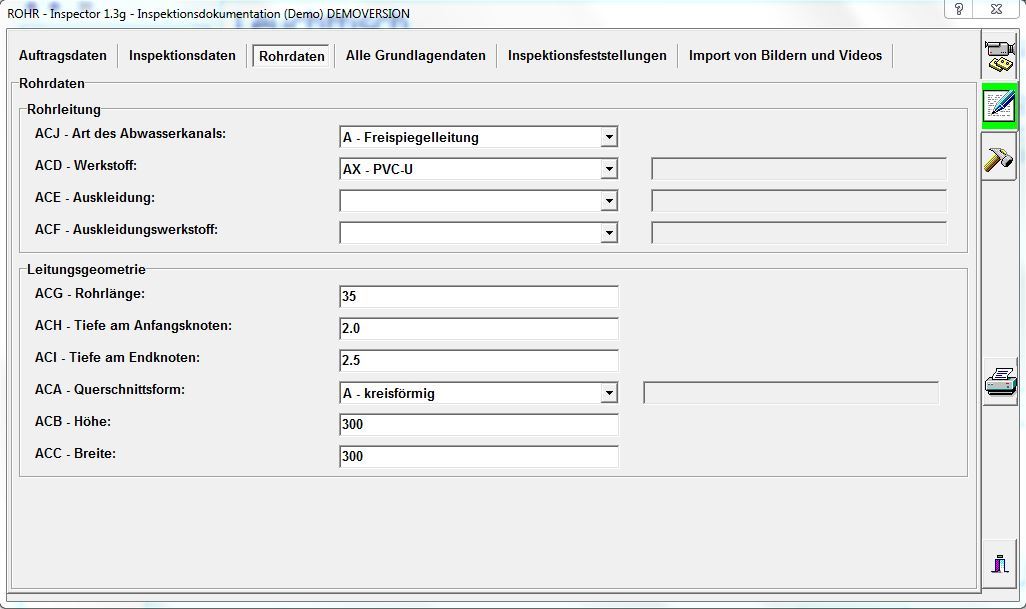Image resolution: width=1026 pixels, height=609 pixels.
Task: Go to Alle Grundlagendaten tab
Action: click(x=416, y=56)
